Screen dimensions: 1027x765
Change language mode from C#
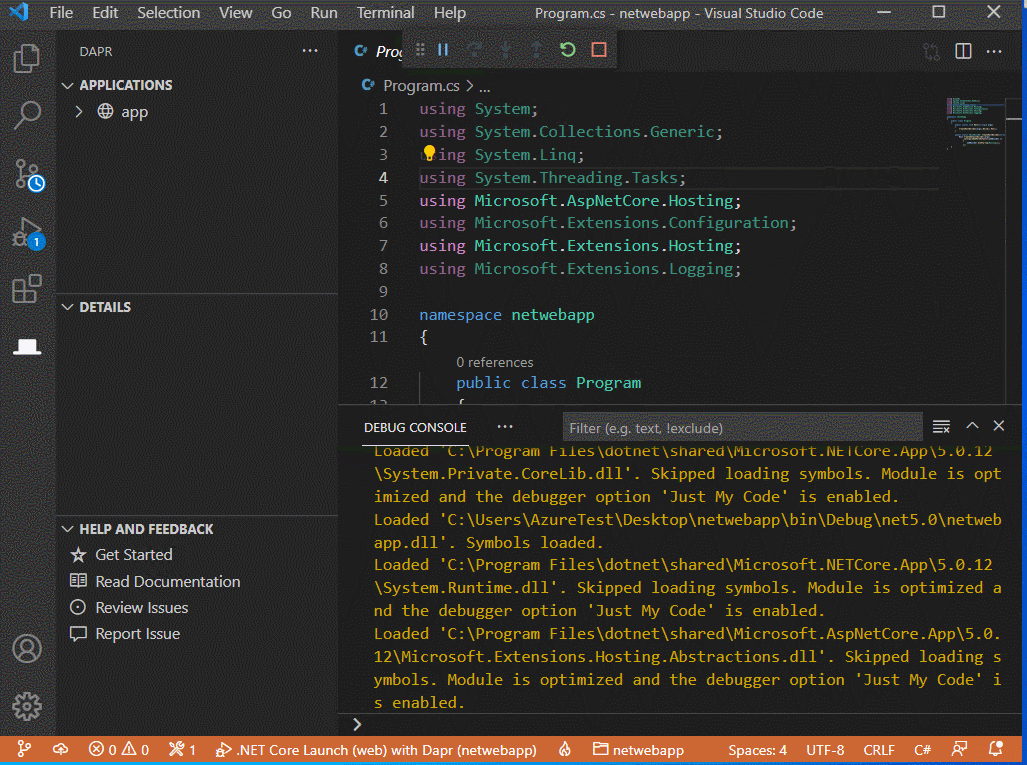922,749
